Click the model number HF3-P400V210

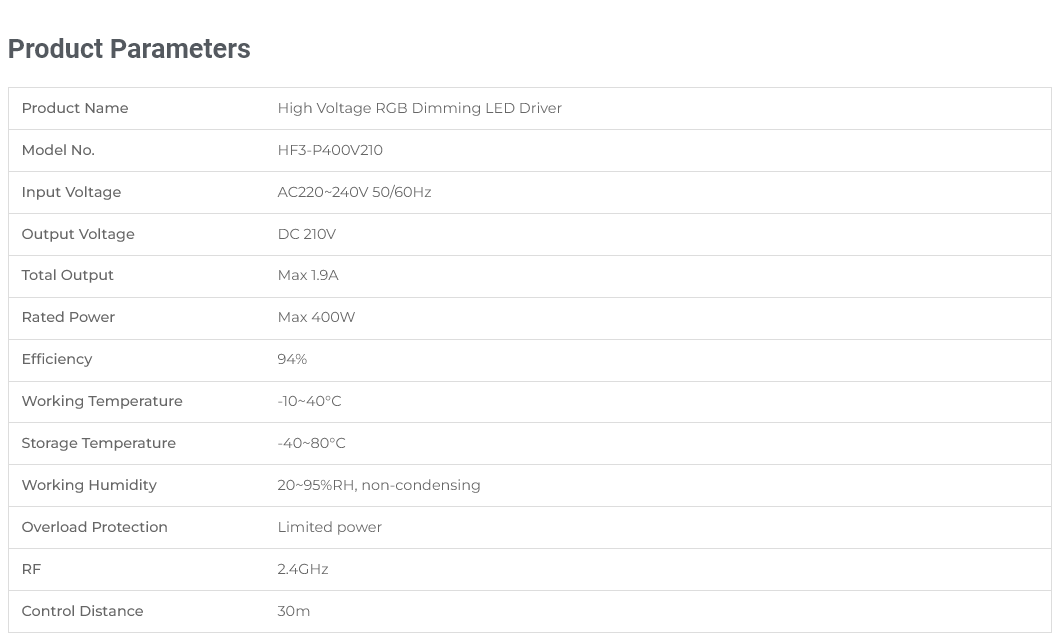330,150
